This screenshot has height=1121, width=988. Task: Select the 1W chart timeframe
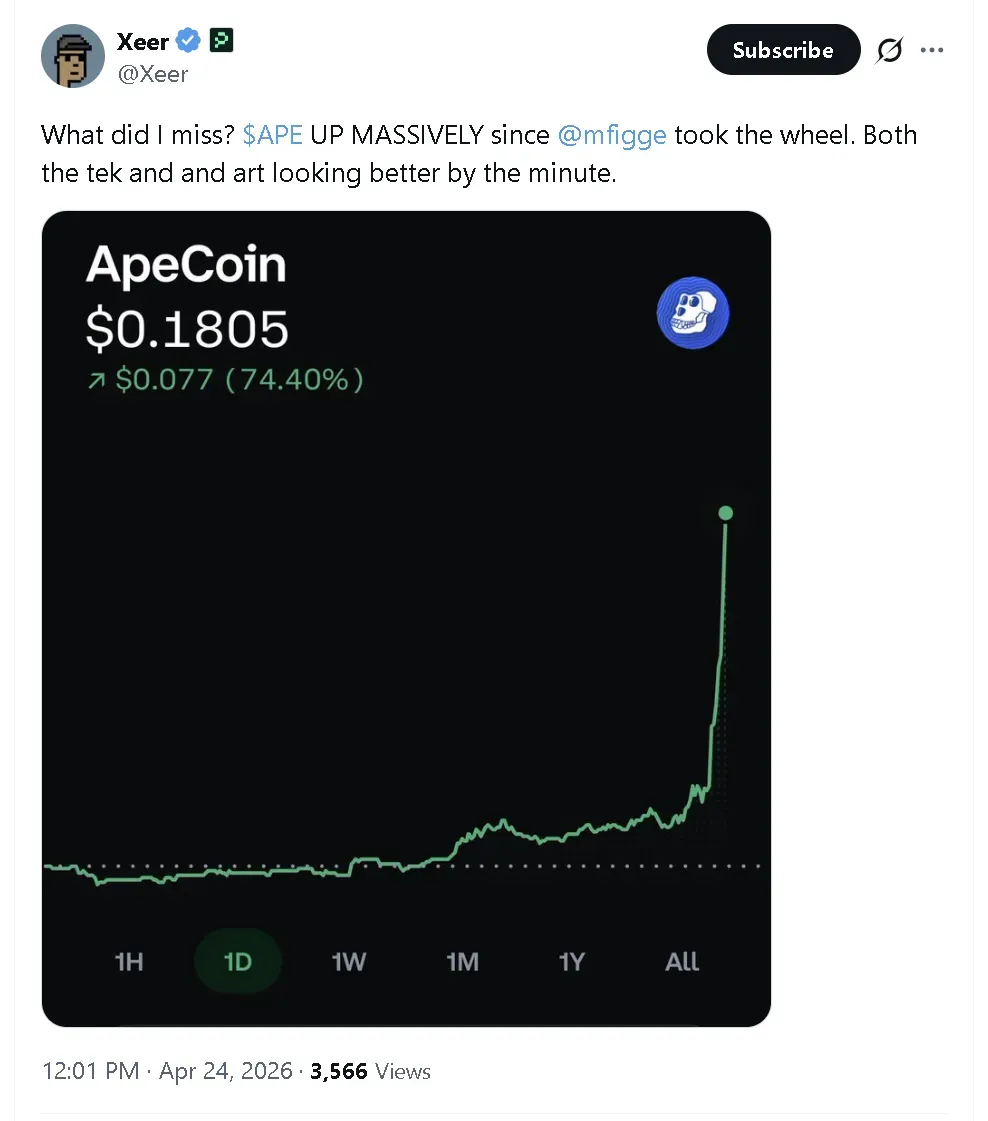347,961
